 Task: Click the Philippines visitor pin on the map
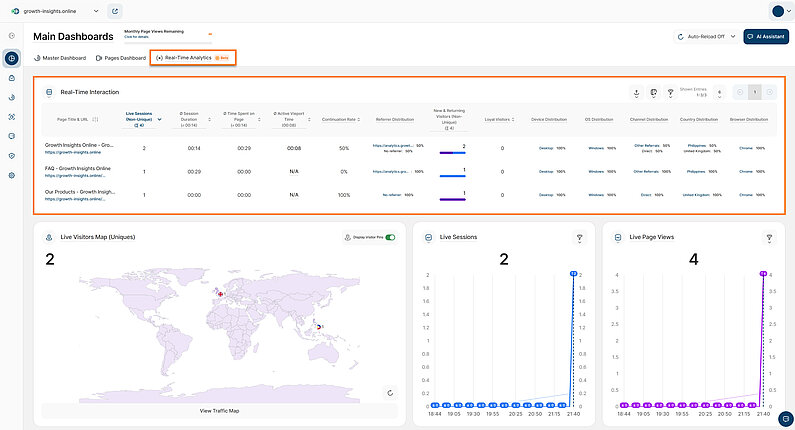pyautogui.click(x=318, y=327)
